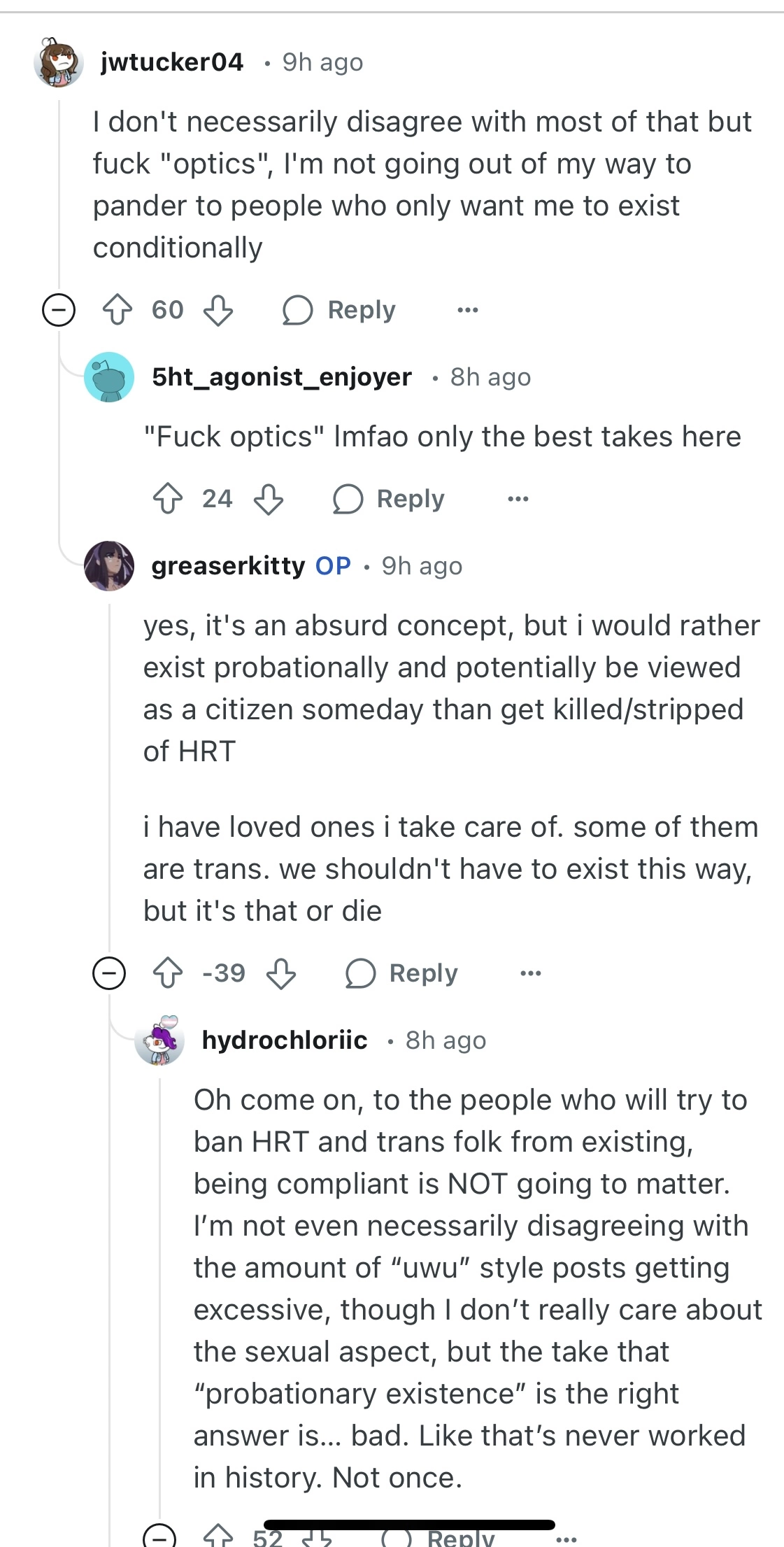Upvote greaserkitty's comment
784x1547 pixels.
(168, 973)
